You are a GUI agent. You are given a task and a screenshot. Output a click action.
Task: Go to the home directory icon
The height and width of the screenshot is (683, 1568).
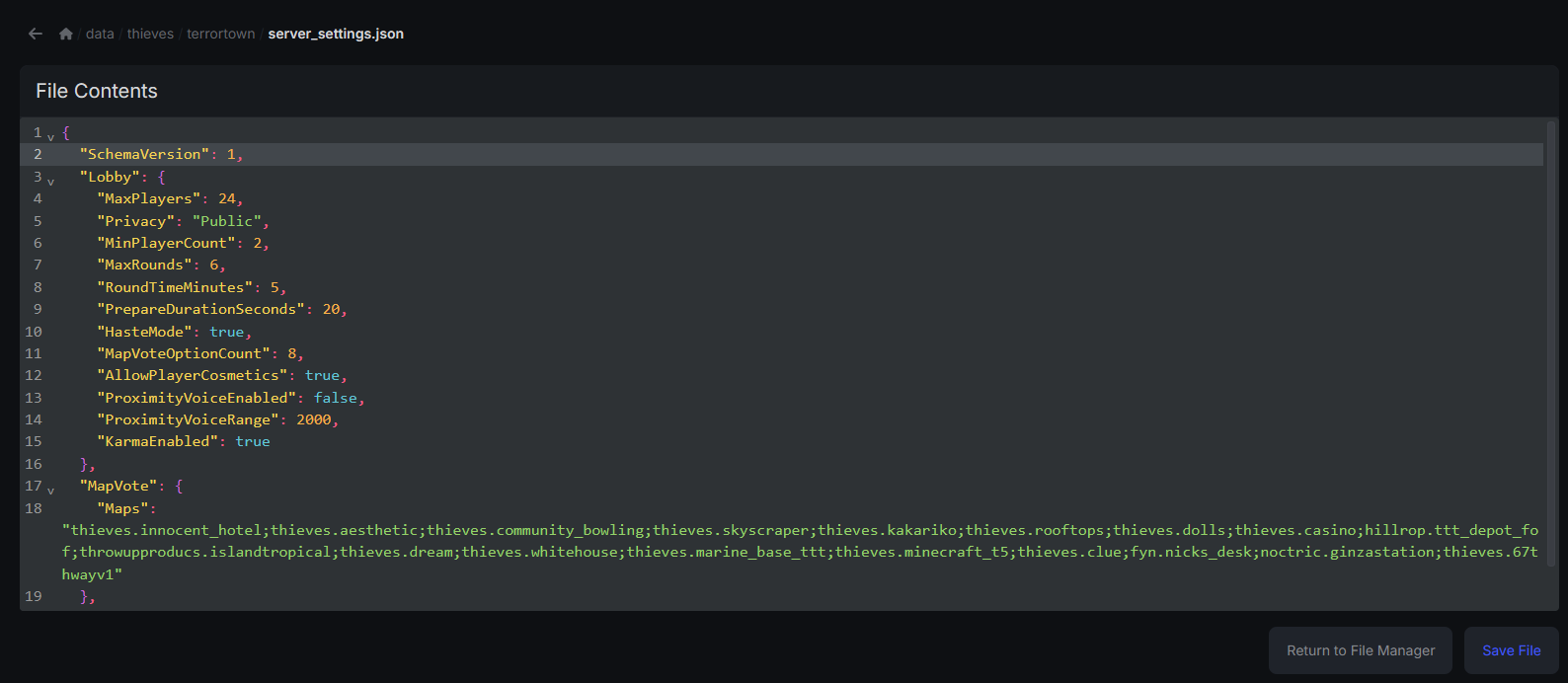66,34
